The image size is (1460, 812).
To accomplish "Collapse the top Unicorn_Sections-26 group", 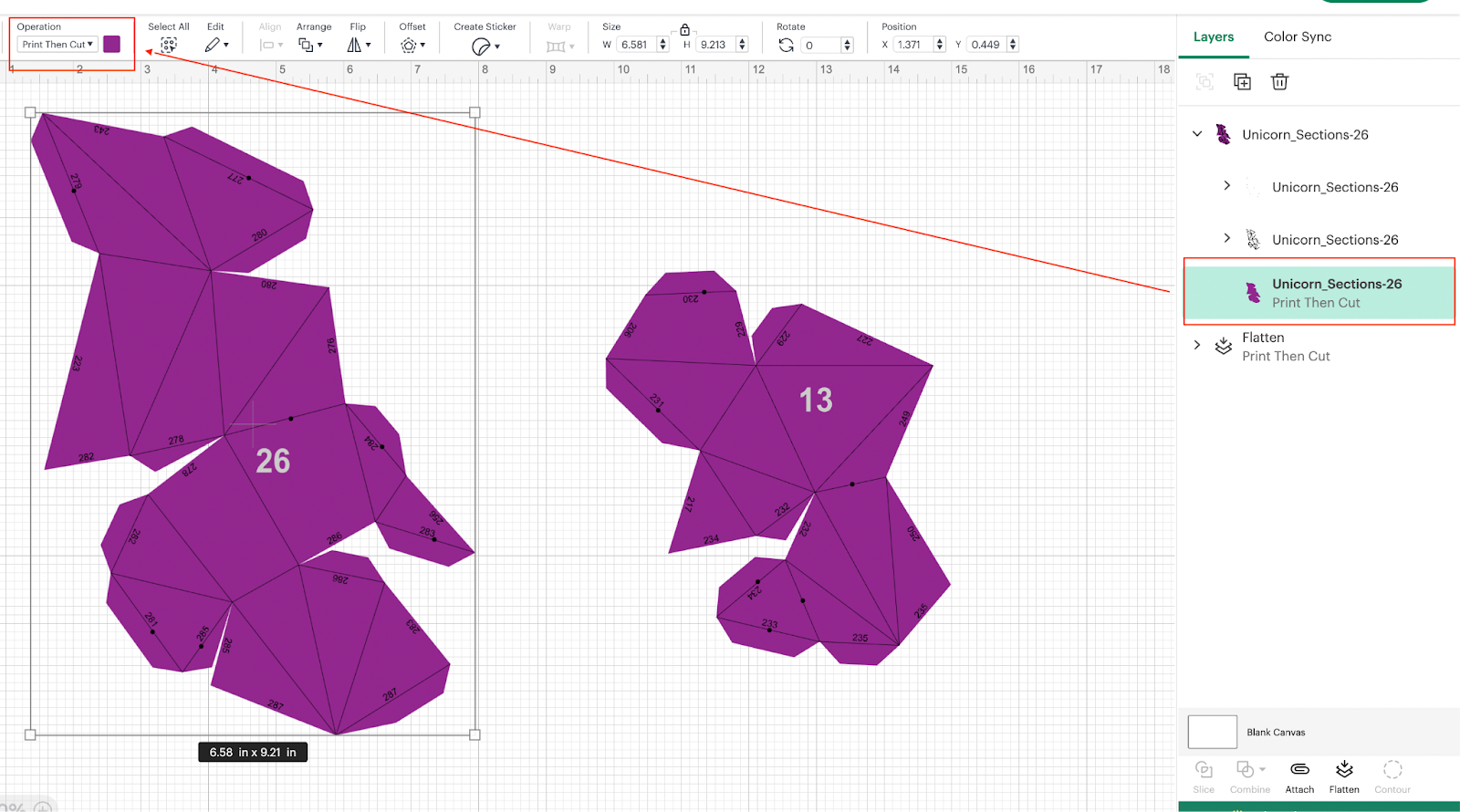I will point(1197,134).
